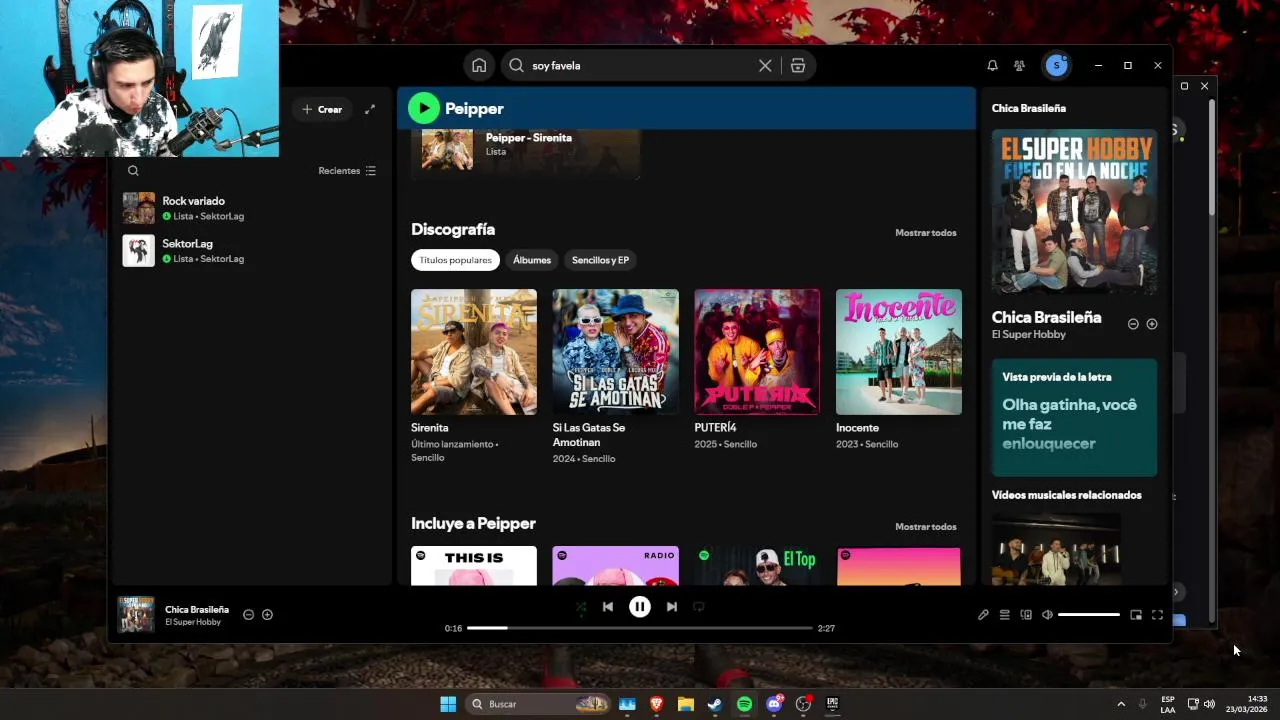Click the right panel scrollbar of background window
Viewport: 1280px width, 720px height.
(1212, 156)
